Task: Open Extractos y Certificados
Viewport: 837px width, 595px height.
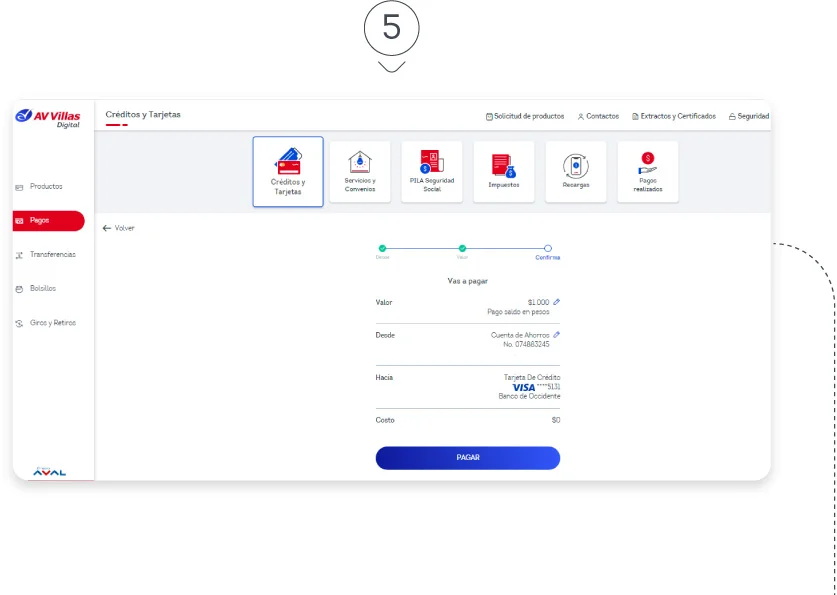Action: 674,116
